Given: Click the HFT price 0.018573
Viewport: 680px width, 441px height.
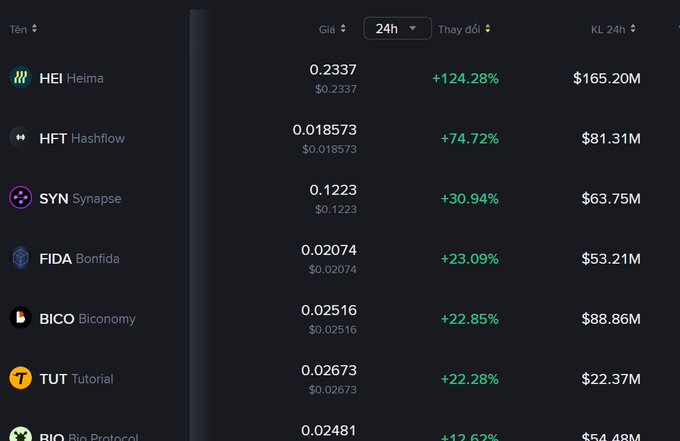Looking at the screenshot, I should point(324,130).
